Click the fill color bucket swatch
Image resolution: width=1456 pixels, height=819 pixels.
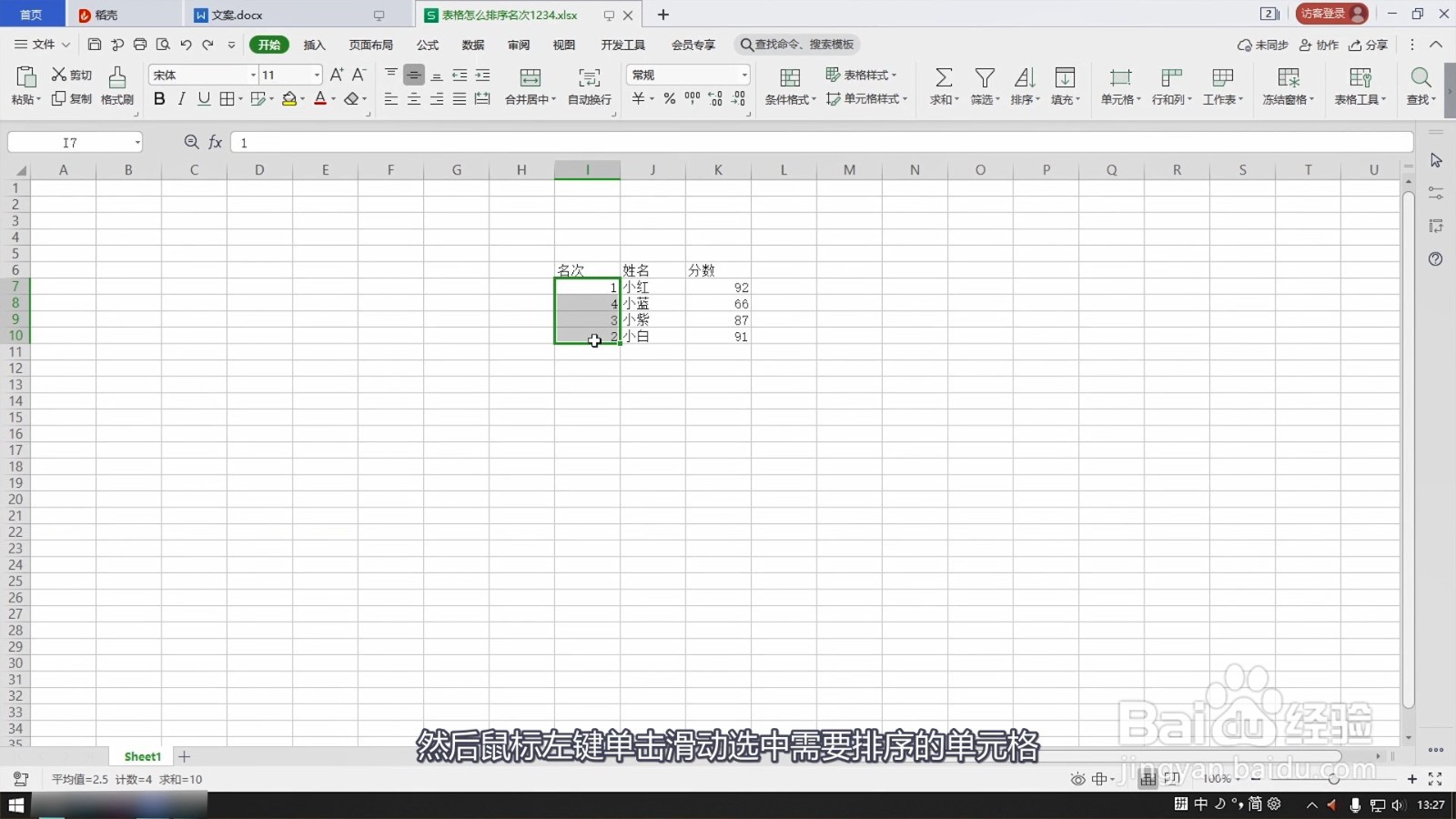coord(289,98)
